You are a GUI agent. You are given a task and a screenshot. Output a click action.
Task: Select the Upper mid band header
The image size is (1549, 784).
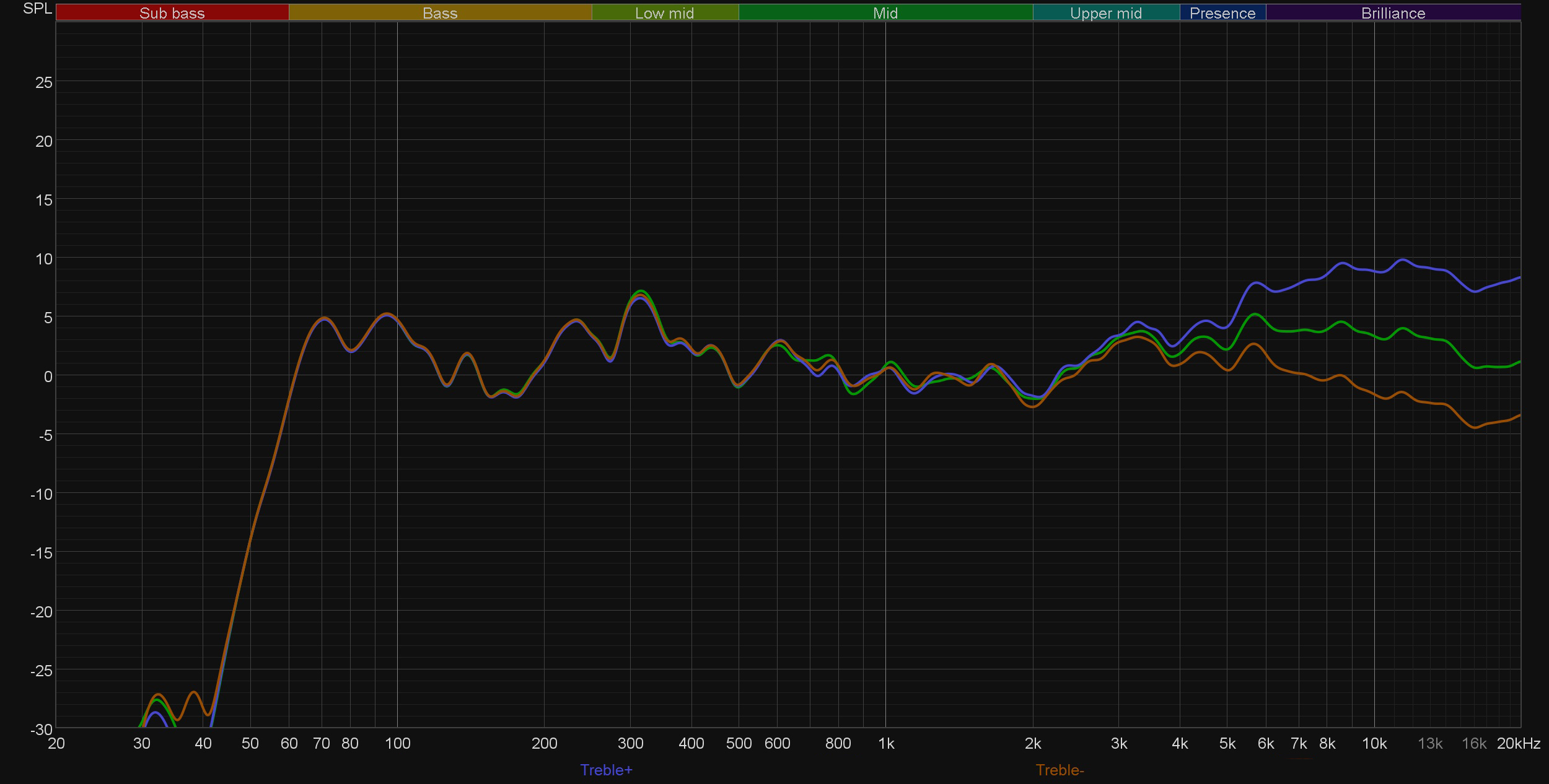pos(1105,13)
